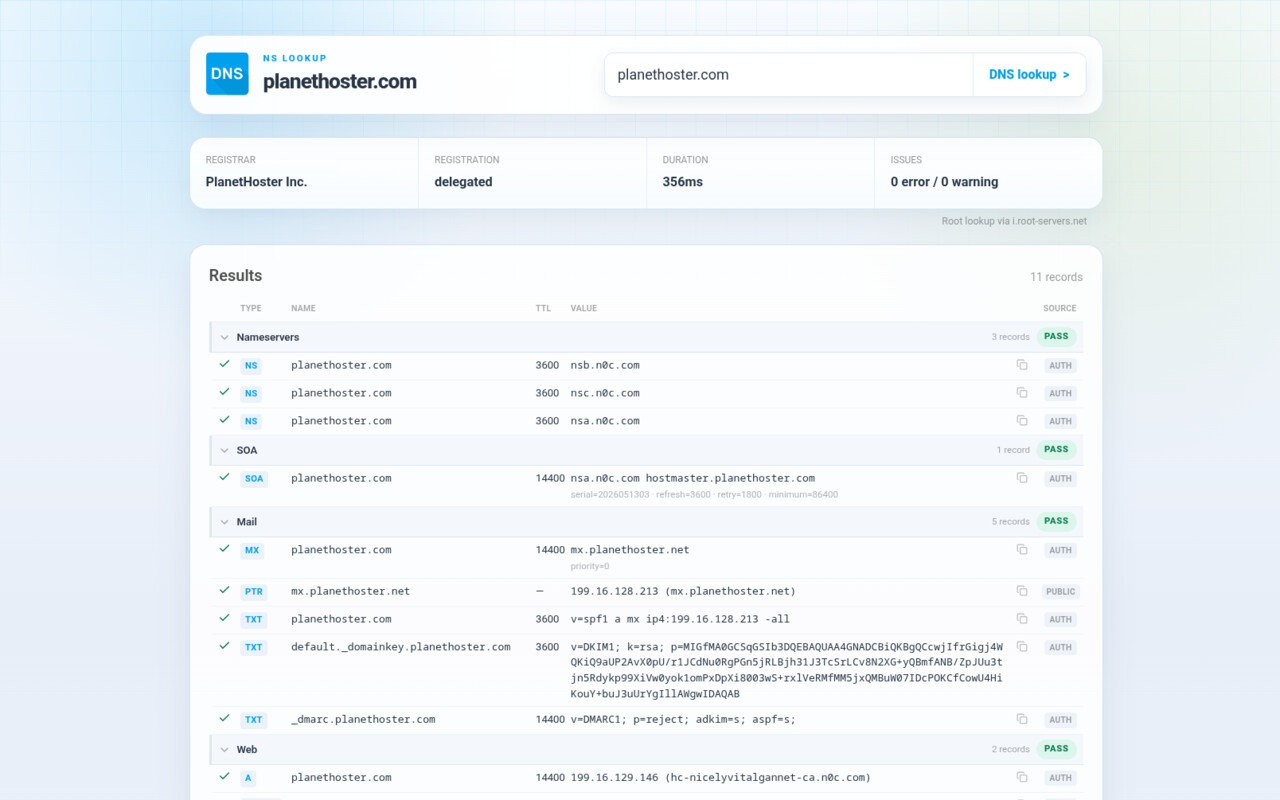Screen dimensions: 1280x800
Task: Click the checkmark on the _dmarc TXT row
Action: click(225, 718)
